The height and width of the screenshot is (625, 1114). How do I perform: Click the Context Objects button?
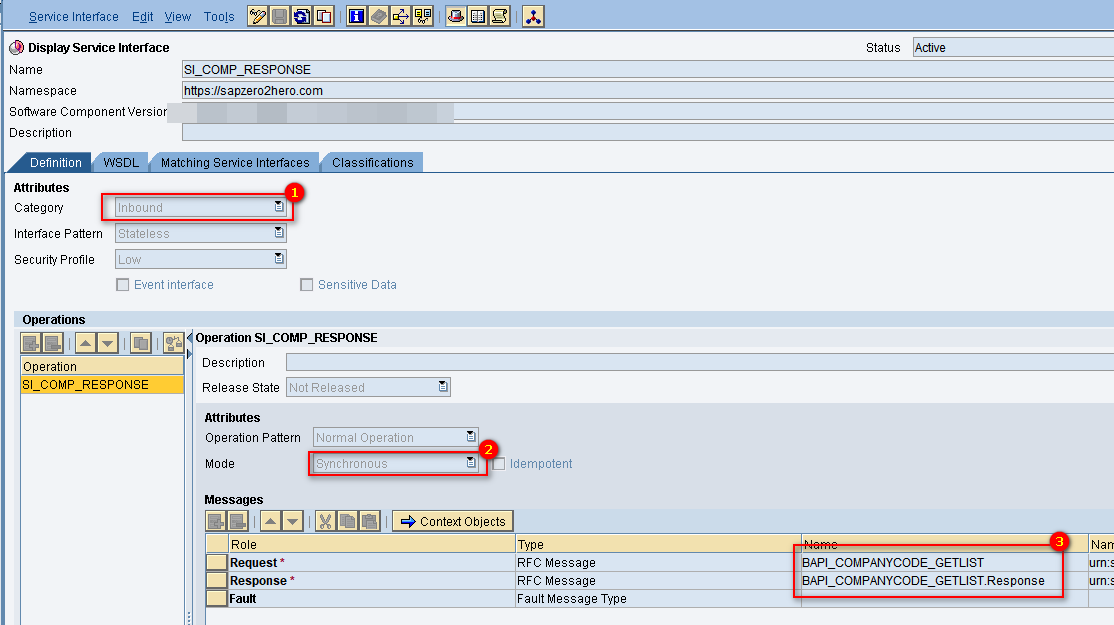click(x=453, y=521)
